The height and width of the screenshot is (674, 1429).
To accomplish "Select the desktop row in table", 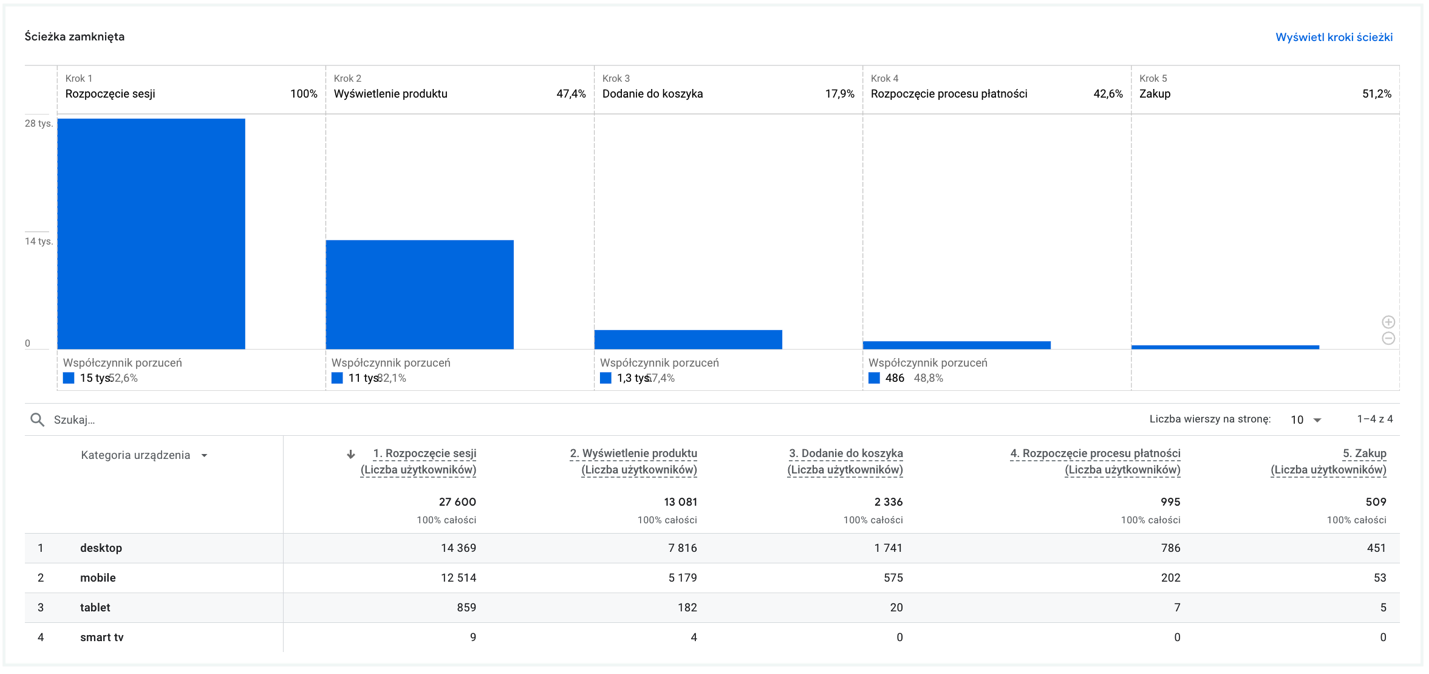I will click(x=101, y=548).
